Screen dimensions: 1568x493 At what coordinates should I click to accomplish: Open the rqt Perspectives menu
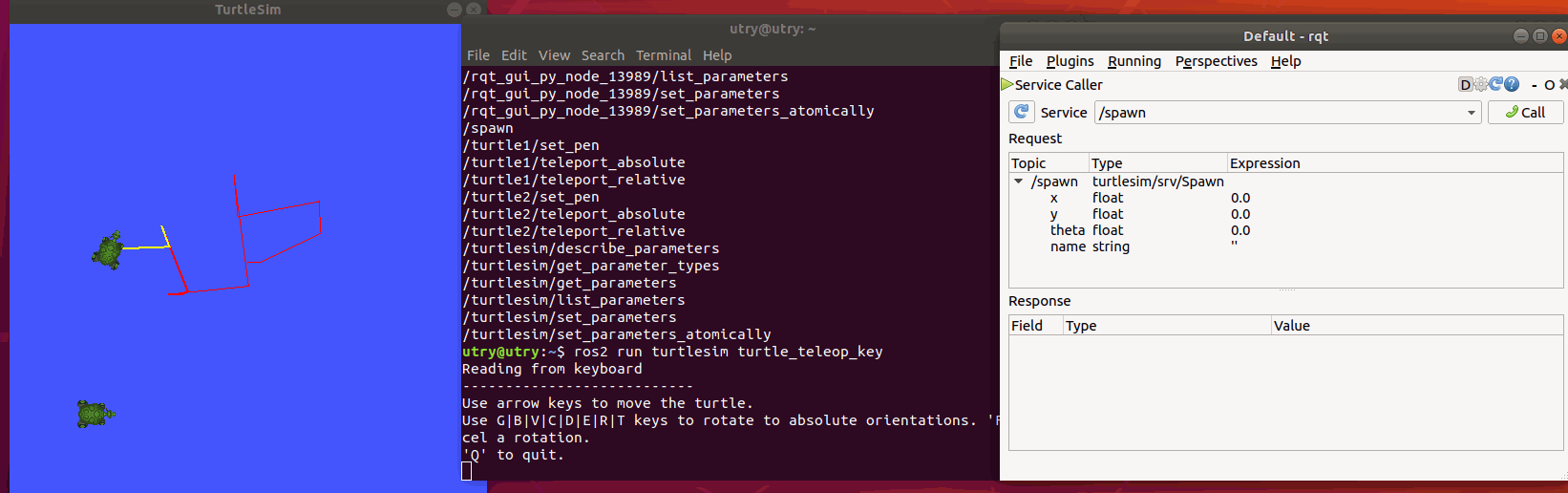pos(1216,61)
